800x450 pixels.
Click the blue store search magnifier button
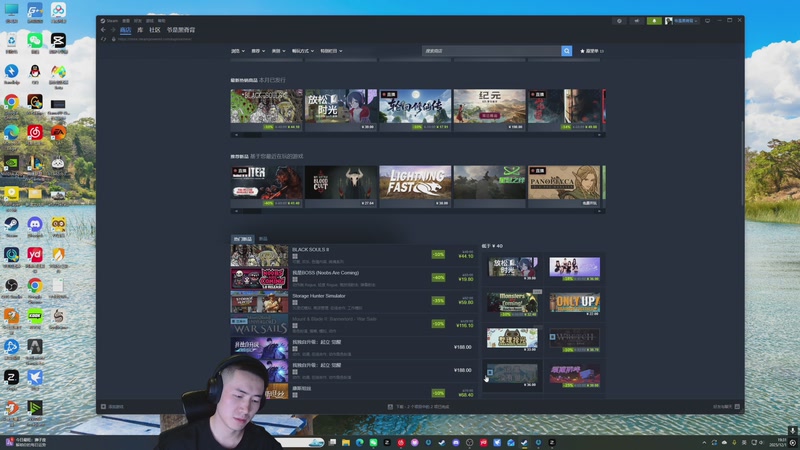tap(566, 51)
